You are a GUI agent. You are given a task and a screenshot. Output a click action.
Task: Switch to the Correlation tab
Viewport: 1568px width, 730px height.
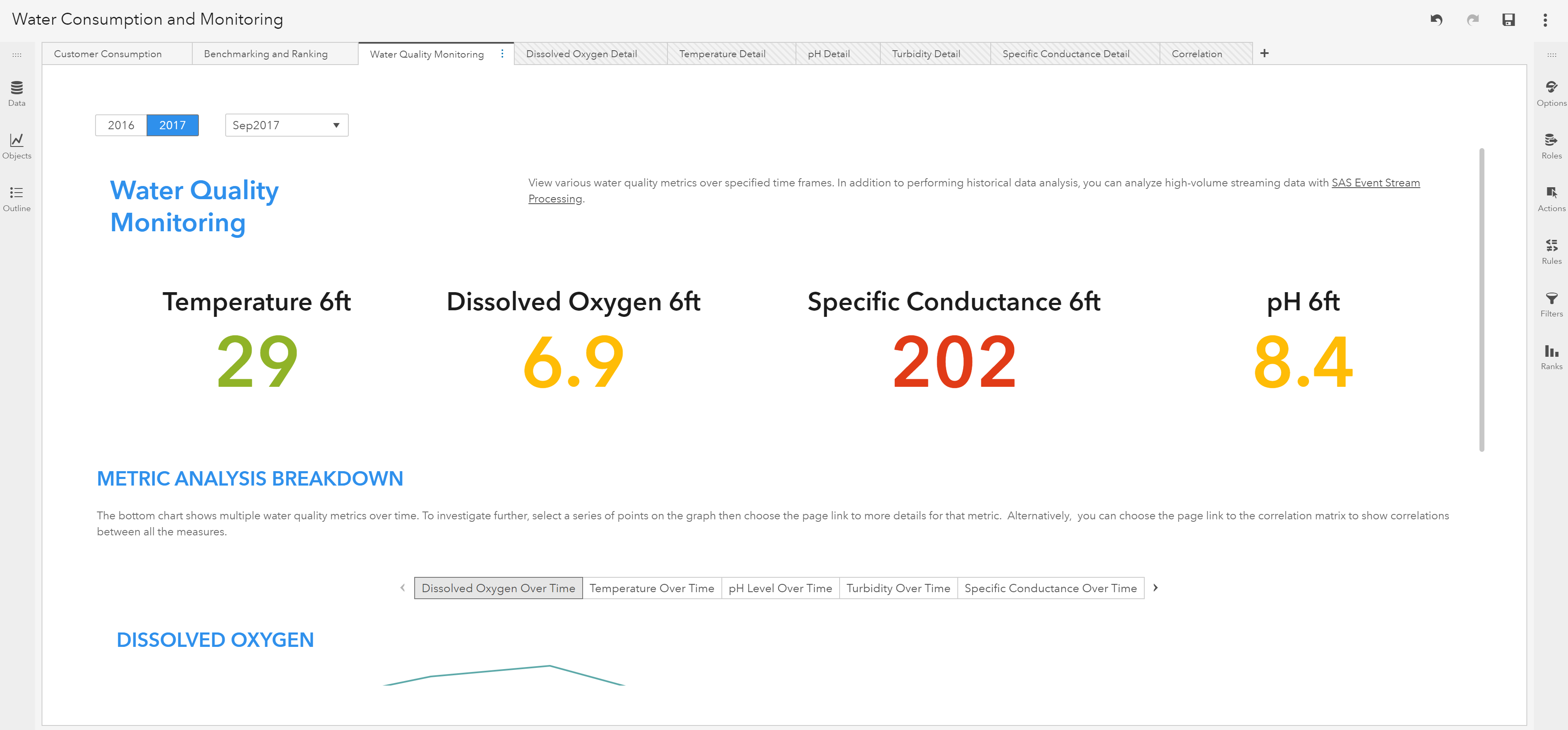[x=1197, y=53]
